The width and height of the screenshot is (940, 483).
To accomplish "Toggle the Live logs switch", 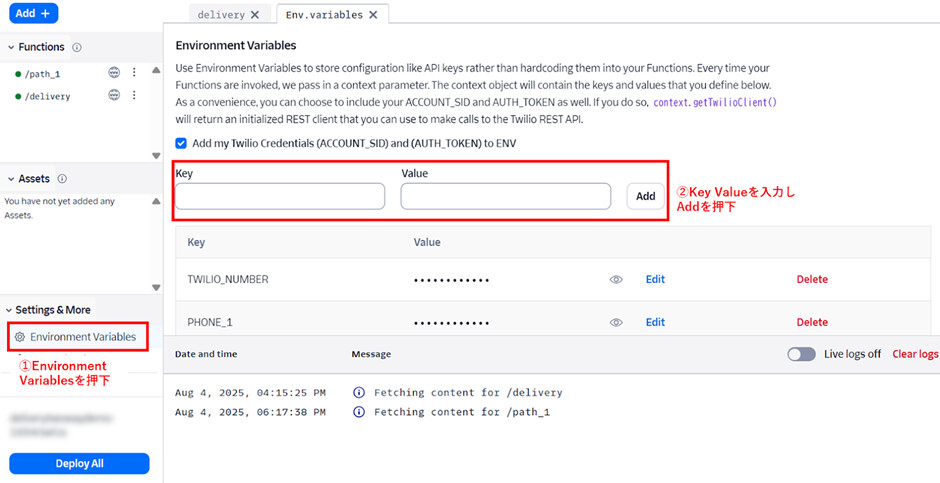I will pyautogui.click(x=801, y=354).
